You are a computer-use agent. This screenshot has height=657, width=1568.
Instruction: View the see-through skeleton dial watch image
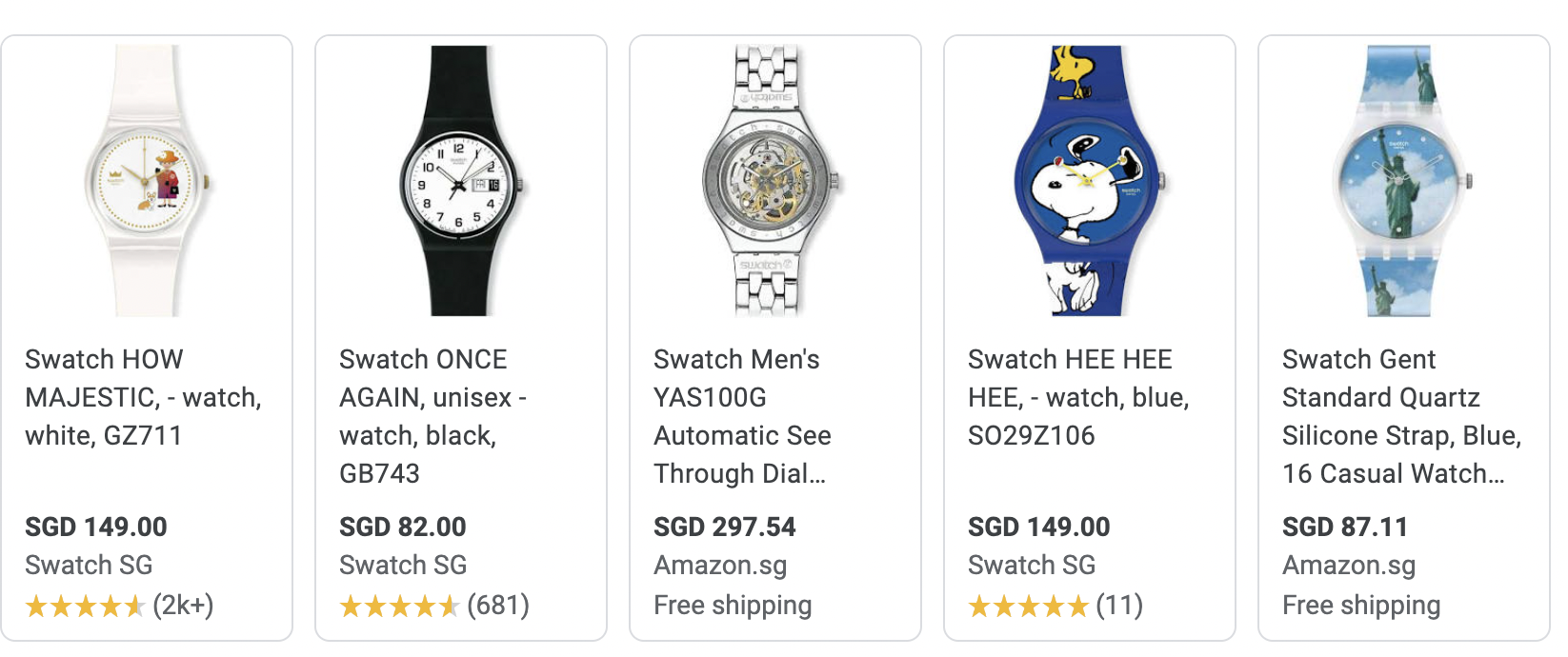(770, 181)
